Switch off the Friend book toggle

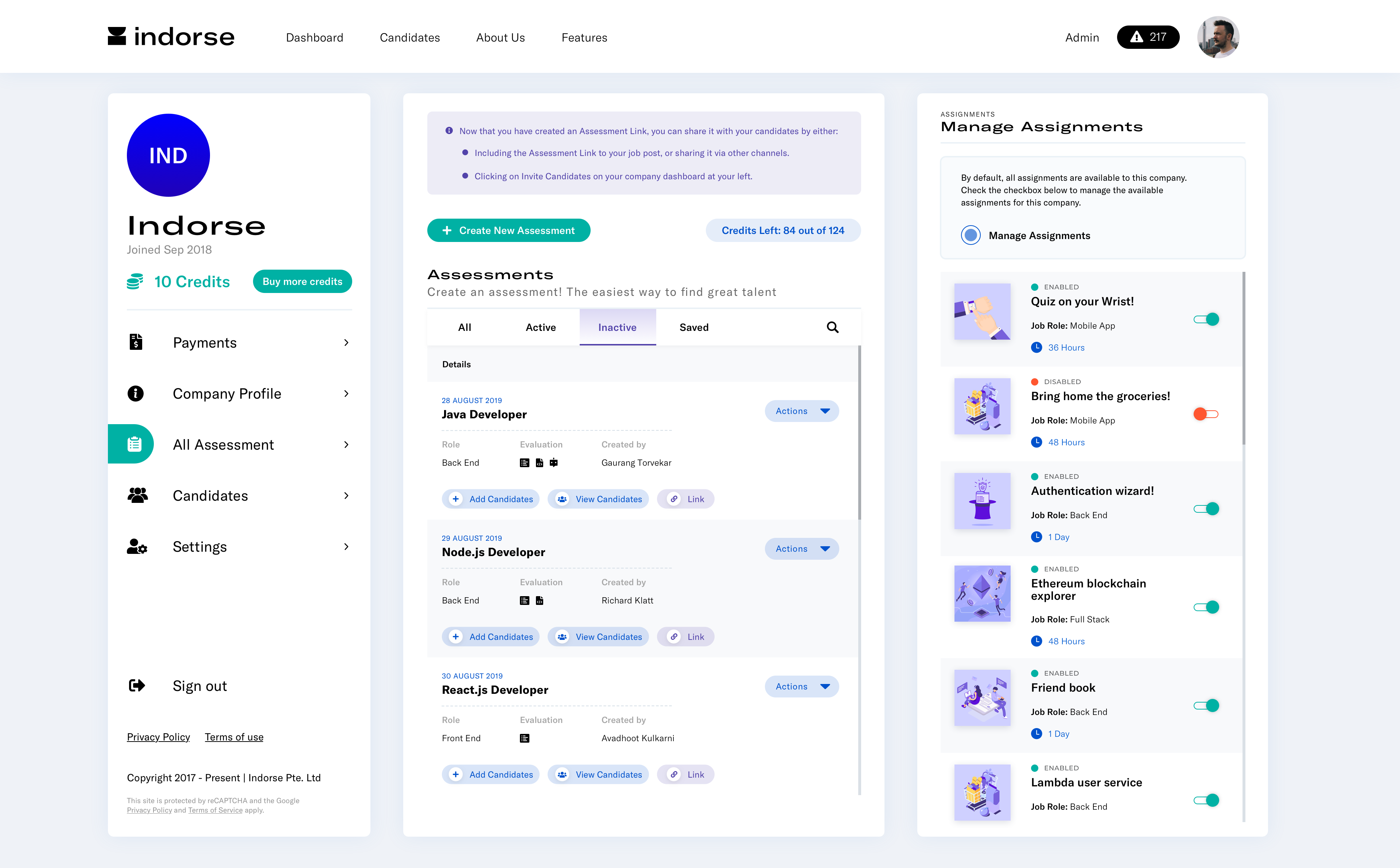(1206, 705)
